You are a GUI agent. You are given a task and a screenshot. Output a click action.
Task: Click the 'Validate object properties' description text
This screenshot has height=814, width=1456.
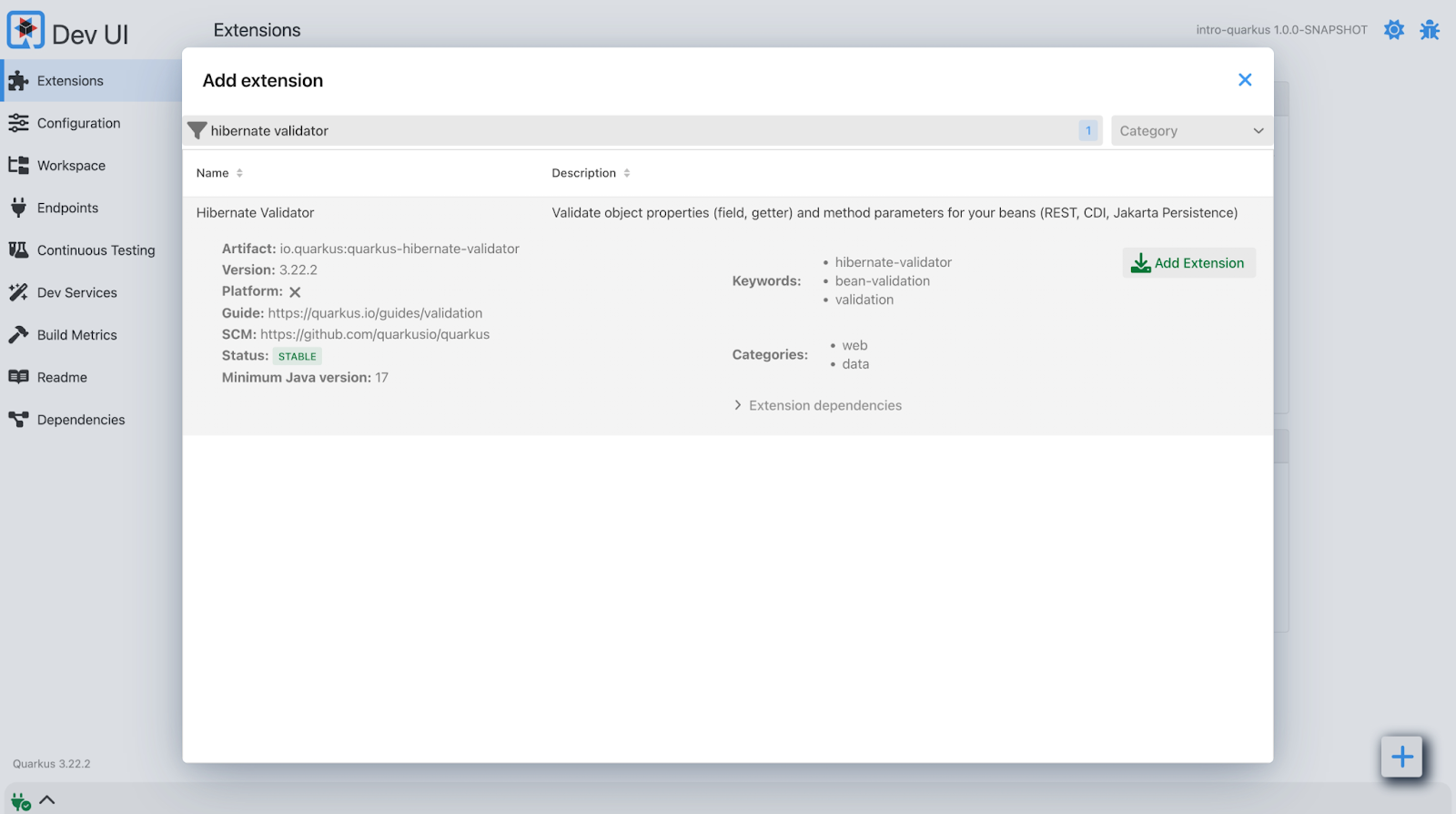(895, 213)
